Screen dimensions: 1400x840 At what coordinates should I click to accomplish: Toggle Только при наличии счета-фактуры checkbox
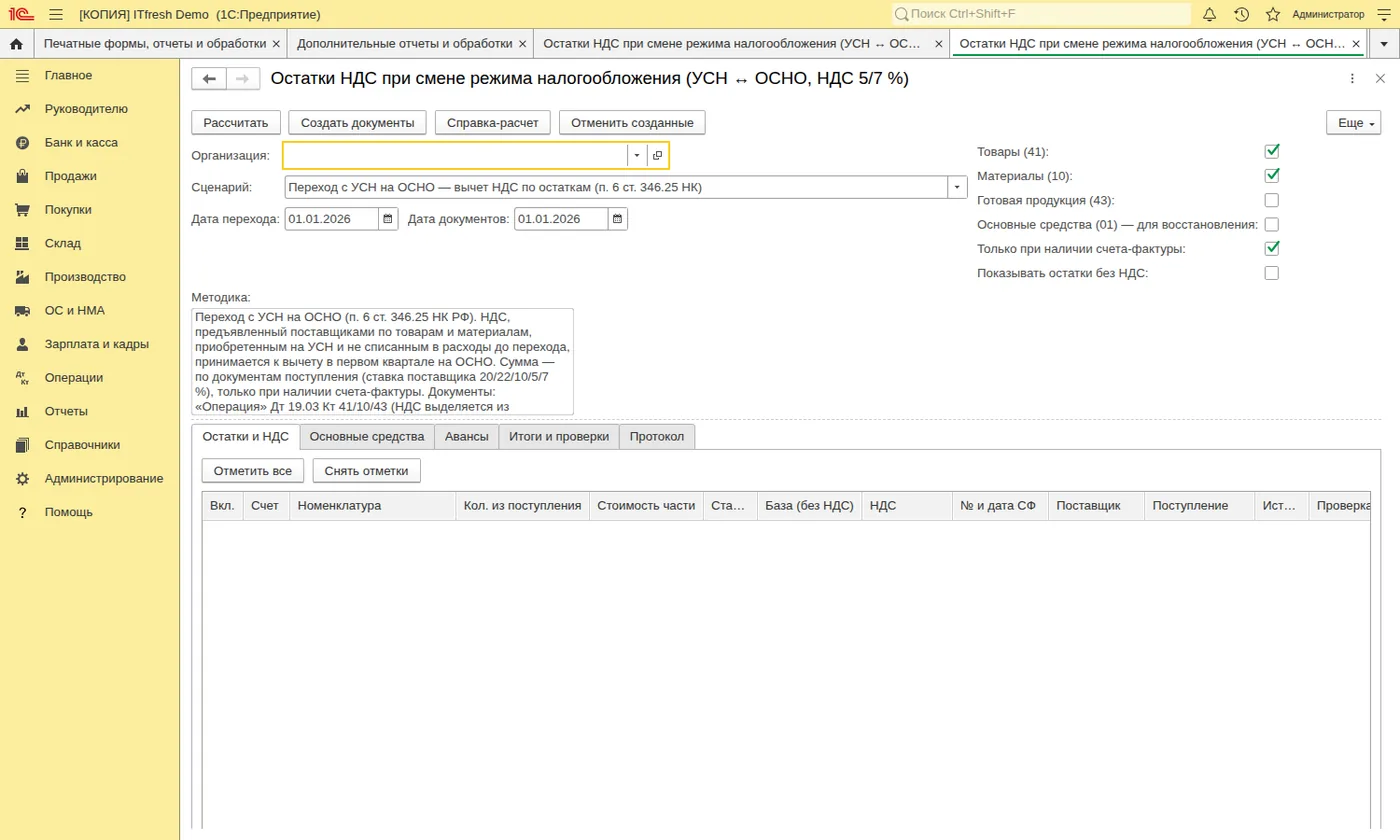click(x=1272, y=248)
